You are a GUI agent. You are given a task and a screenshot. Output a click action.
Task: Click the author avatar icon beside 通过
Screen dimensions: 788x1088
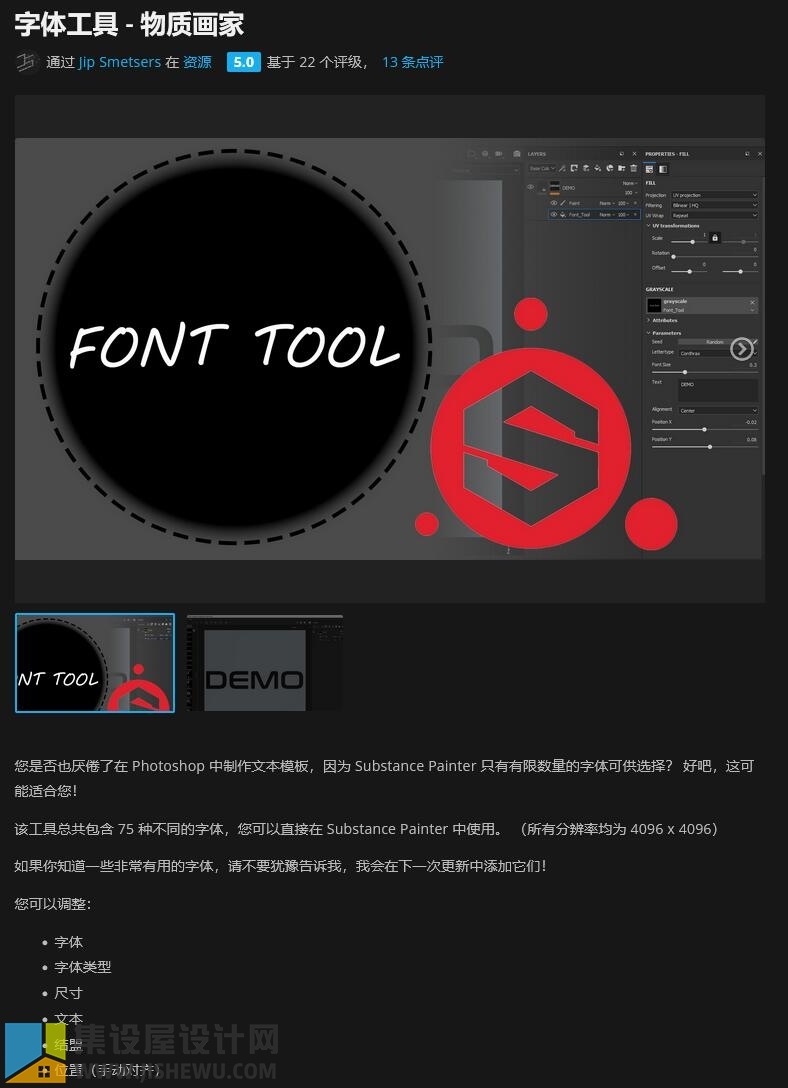(x=27, y=62)
